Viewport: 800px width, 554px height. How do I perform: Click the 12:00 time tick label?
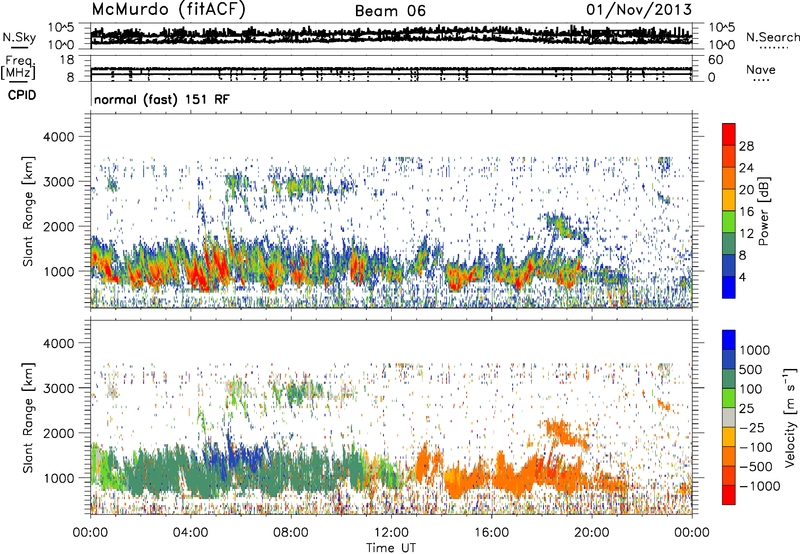[x=391, y=533]
